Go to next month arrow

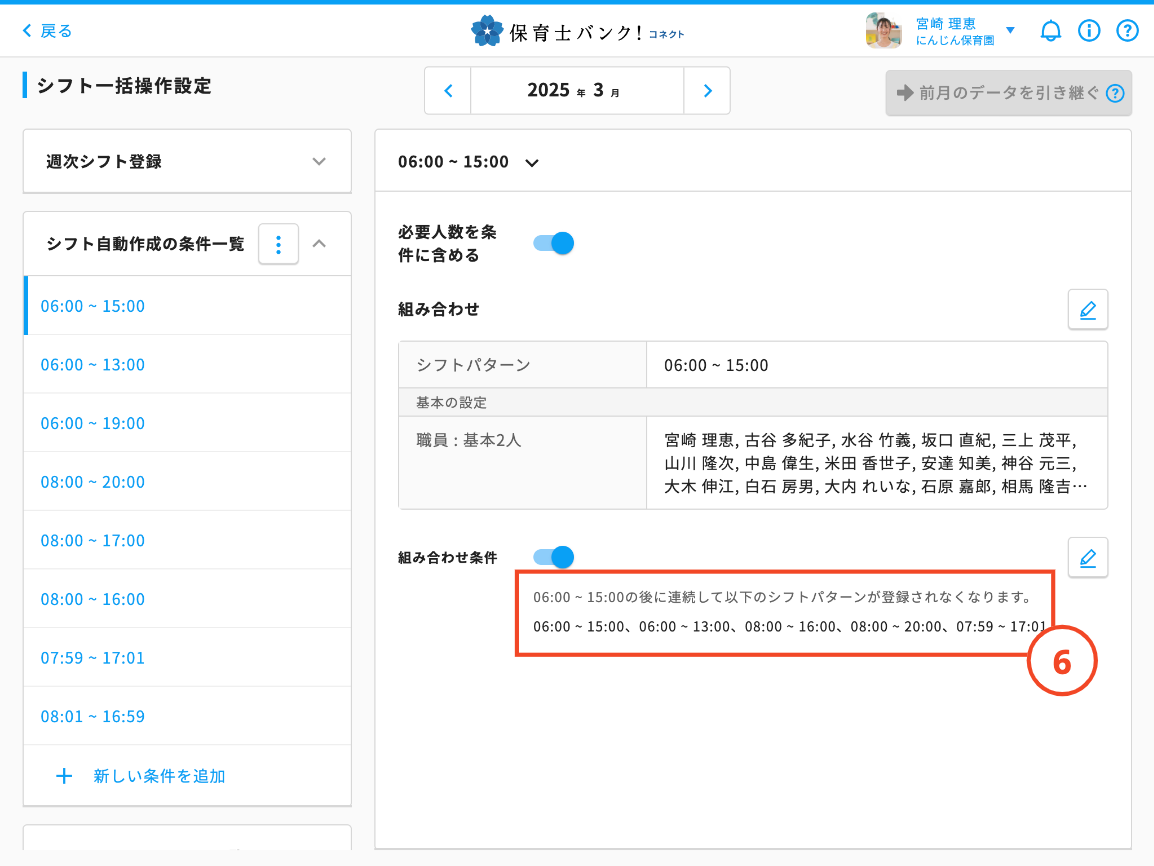[707, 91]
